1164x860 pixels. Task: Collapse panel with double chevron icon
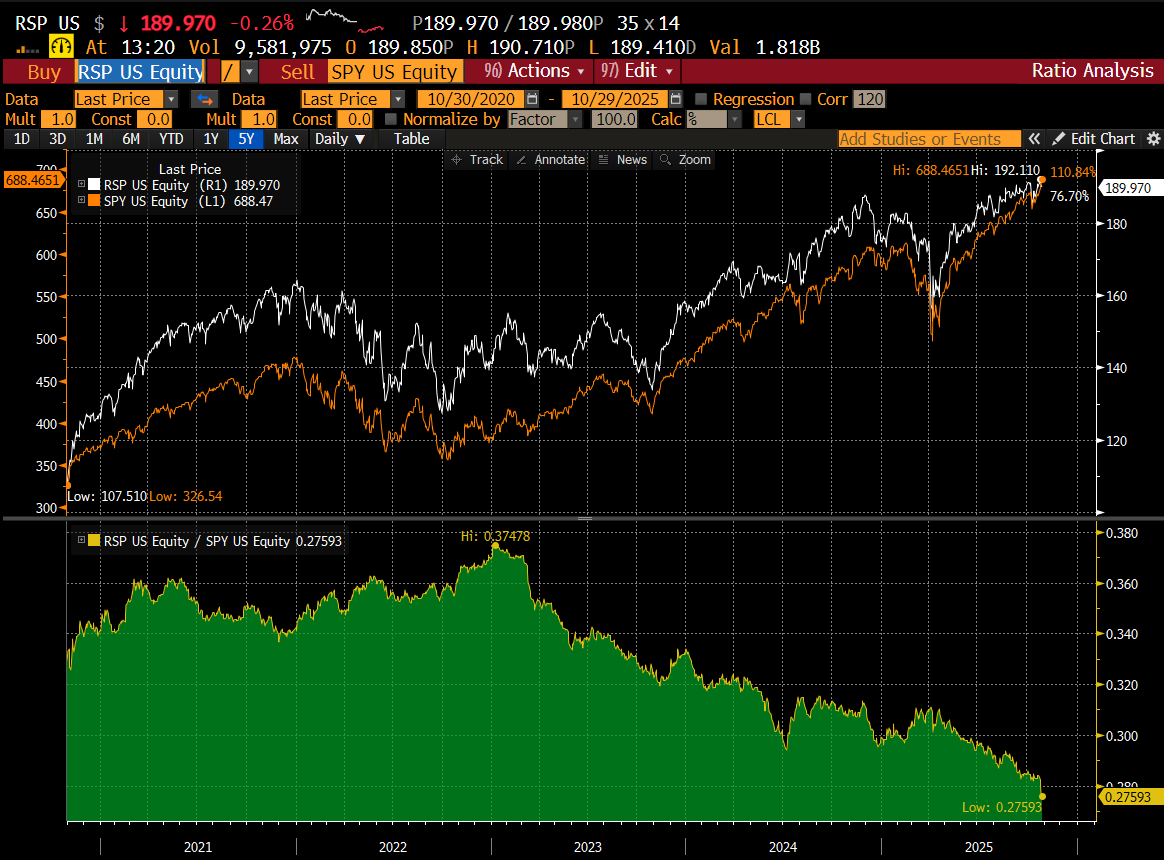click(x=1033, y=139)
